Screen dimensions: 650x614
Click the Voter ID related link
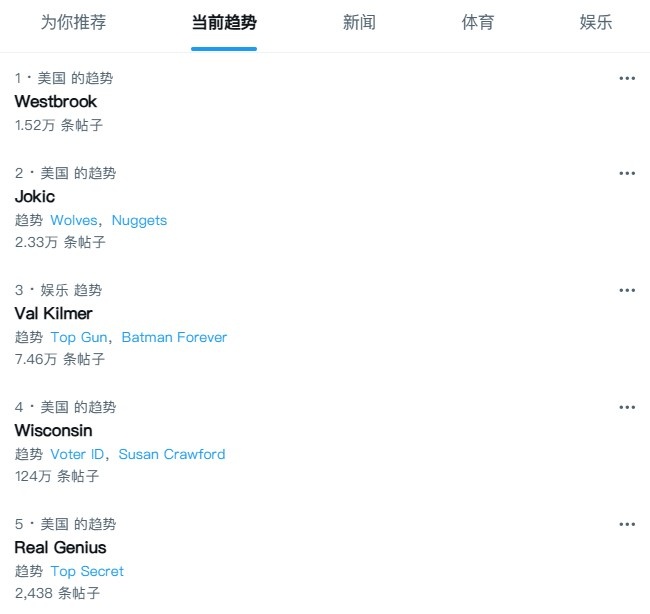[77, 454]
